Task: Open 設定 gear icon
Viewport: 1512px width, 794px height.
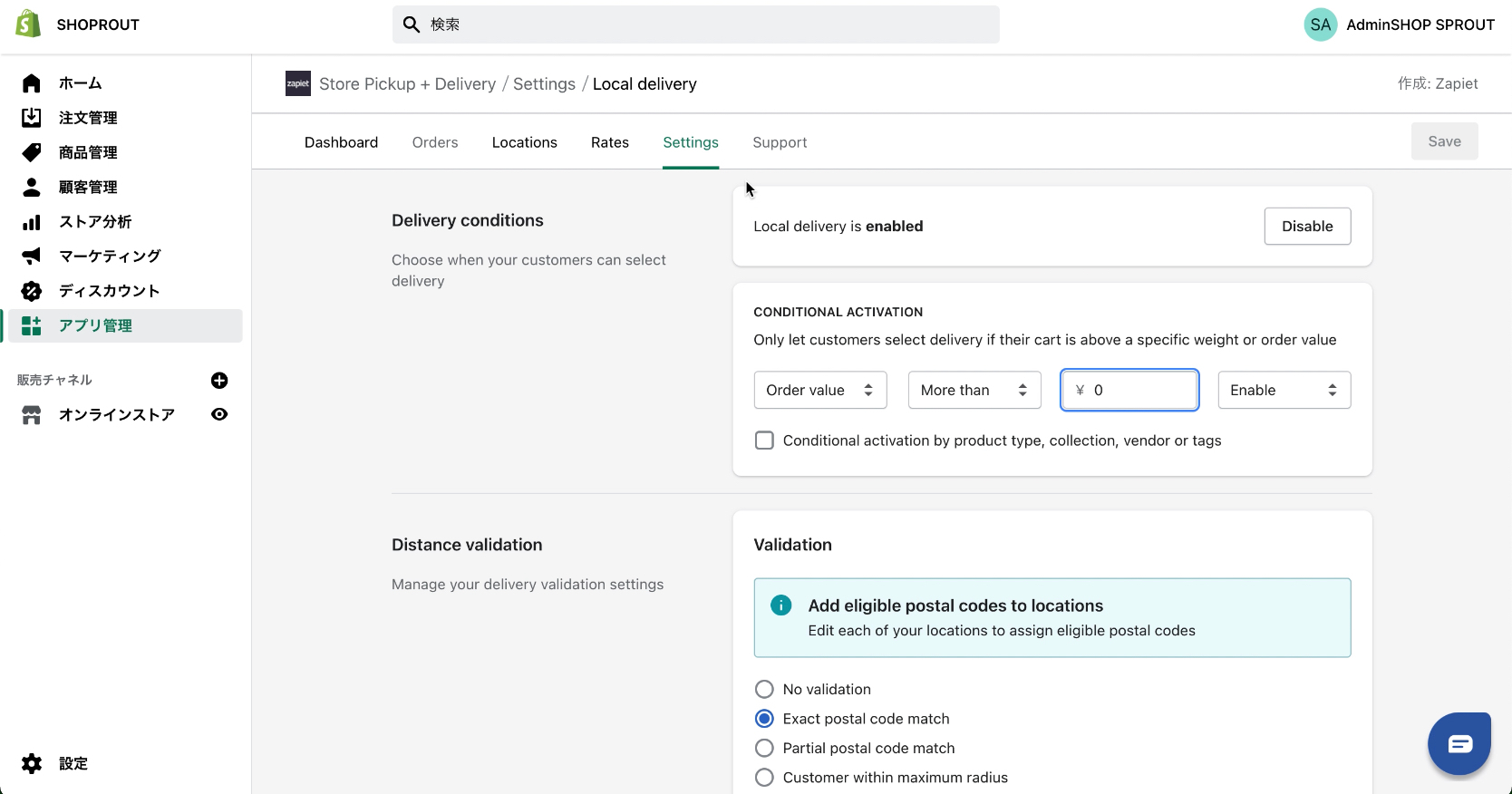Action: [x=32, y=764]
